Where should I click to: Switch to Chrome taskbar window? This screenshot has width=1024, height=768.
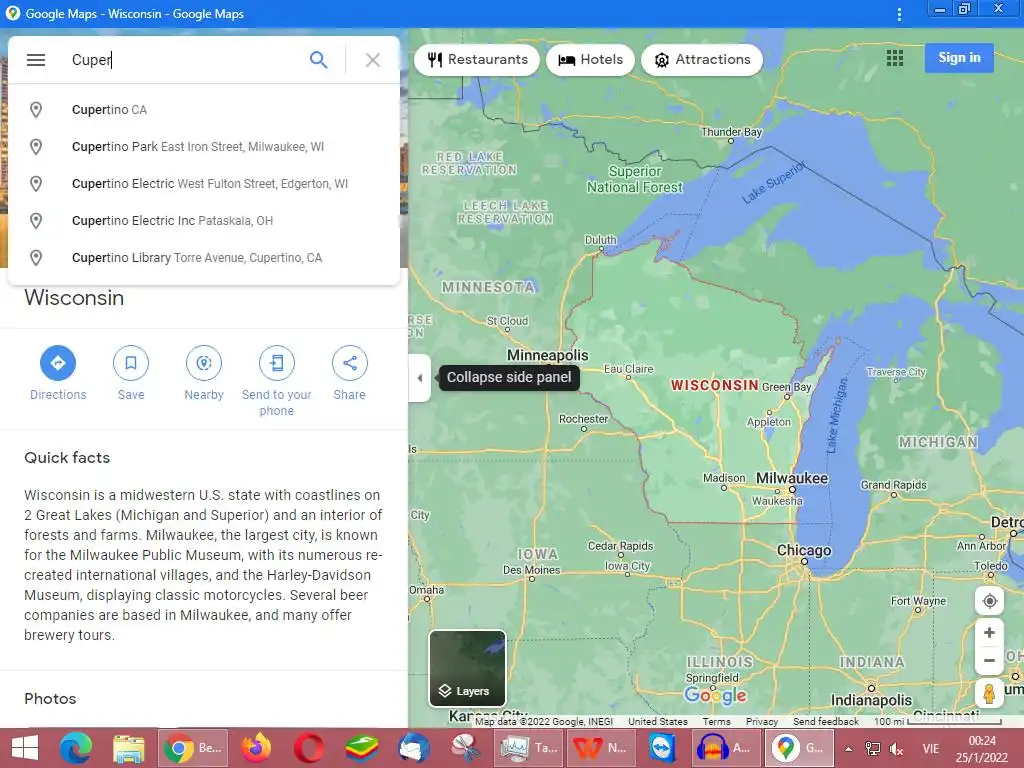193,748
